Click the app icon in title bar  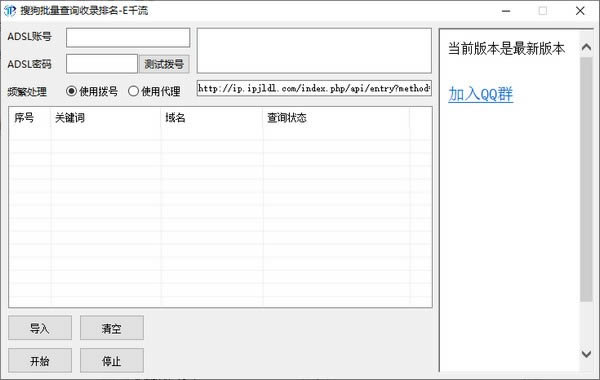[10, 11]
